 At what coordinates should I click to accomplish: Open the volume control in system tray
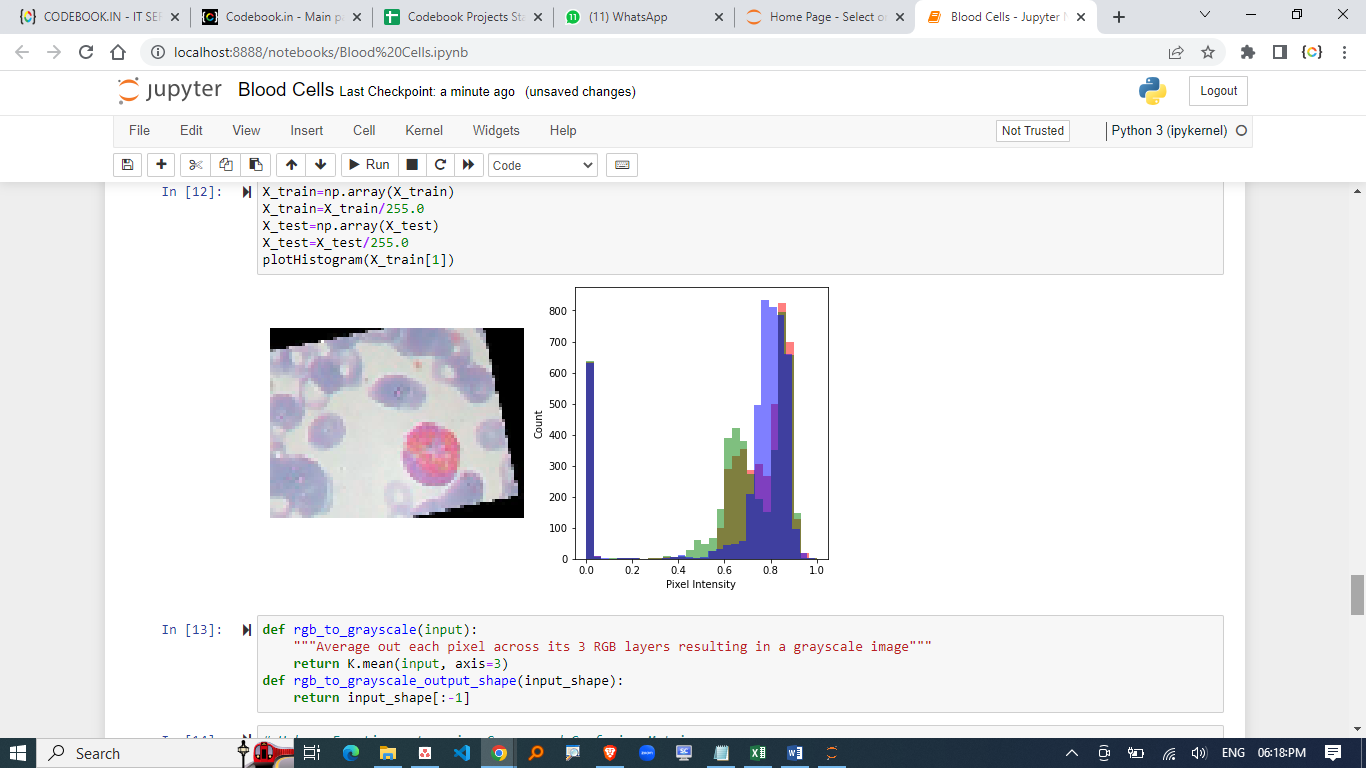[x=1198, y=753]
